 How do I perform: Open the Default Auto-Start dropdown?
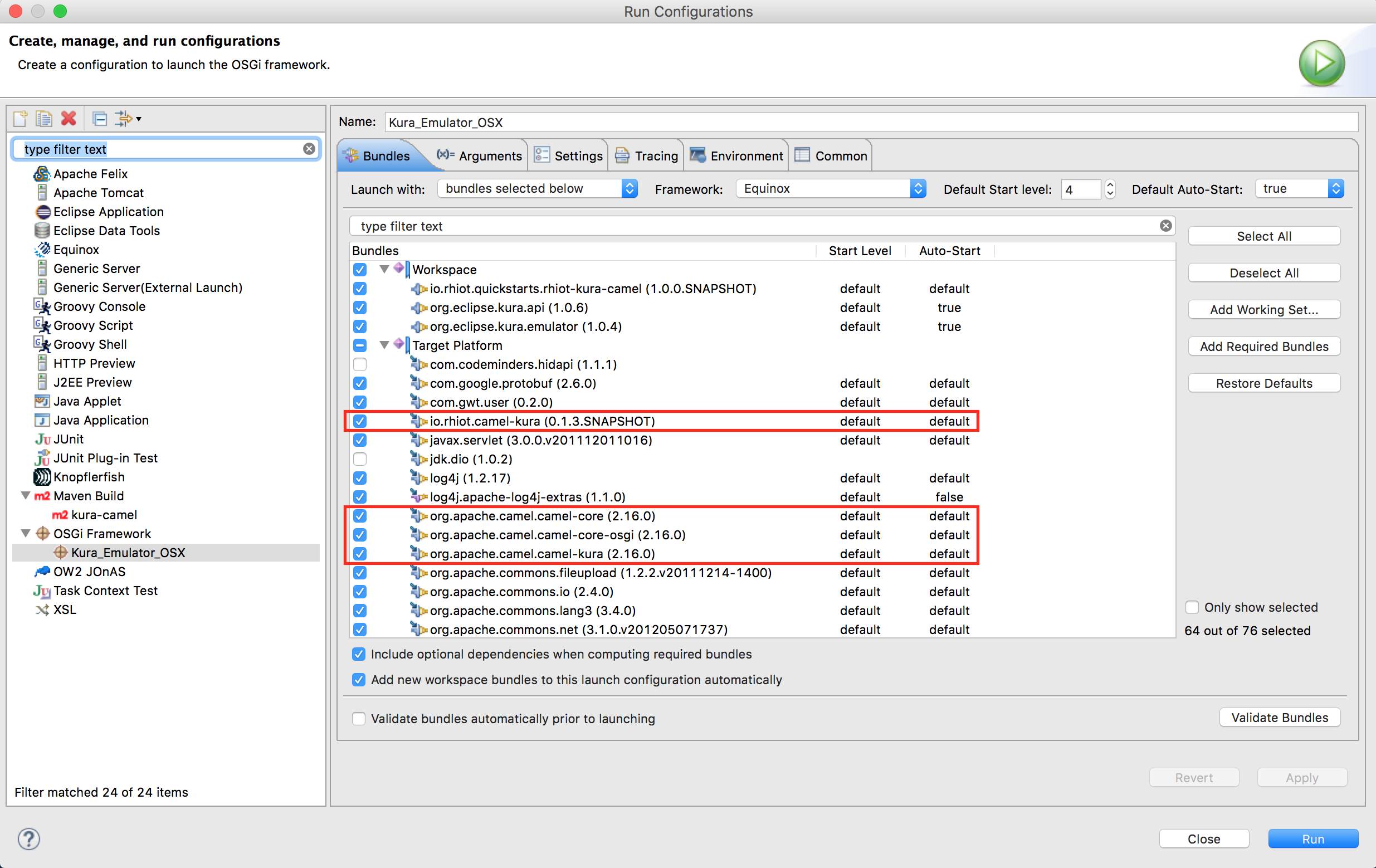click(1299, 188)
